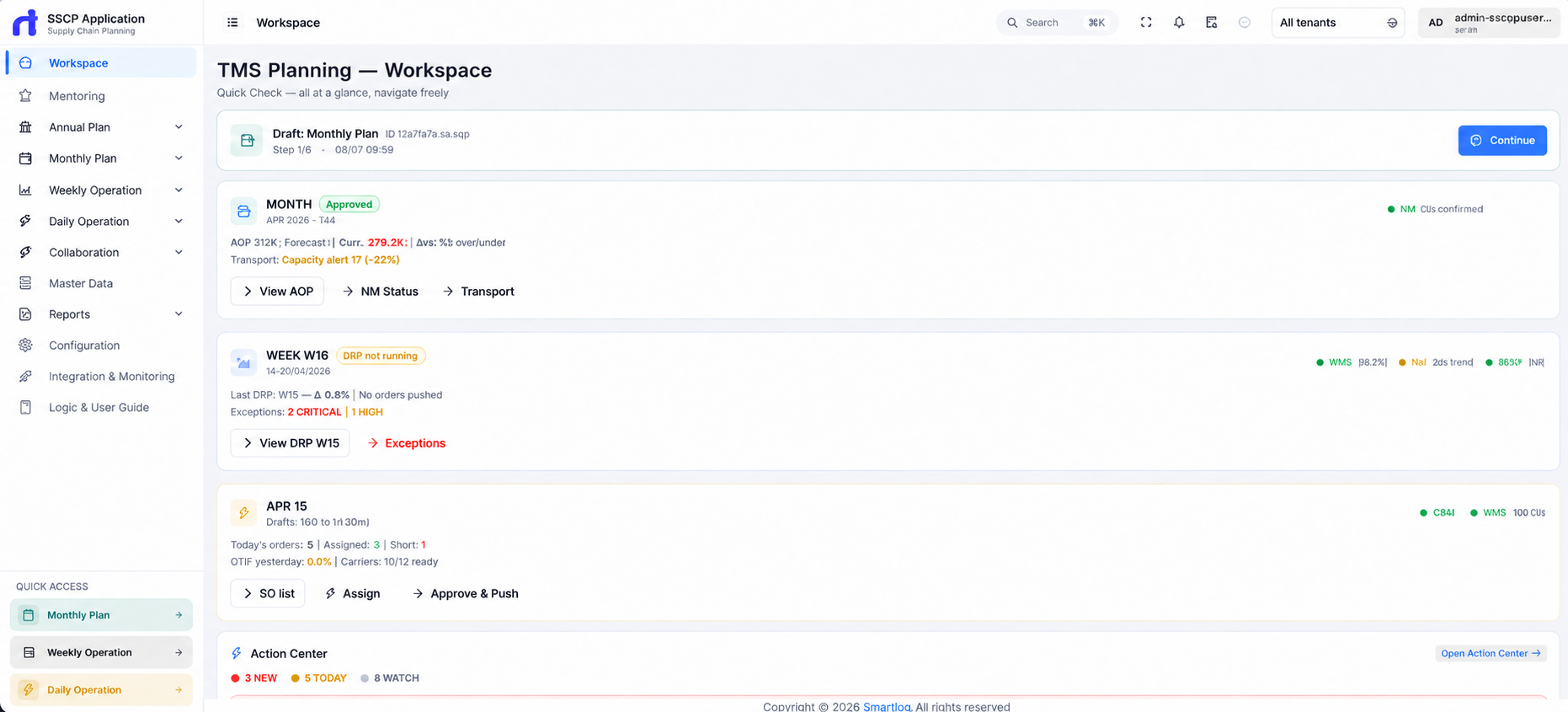Click the APR 15 lightning icon

click(x=243, y=513)
